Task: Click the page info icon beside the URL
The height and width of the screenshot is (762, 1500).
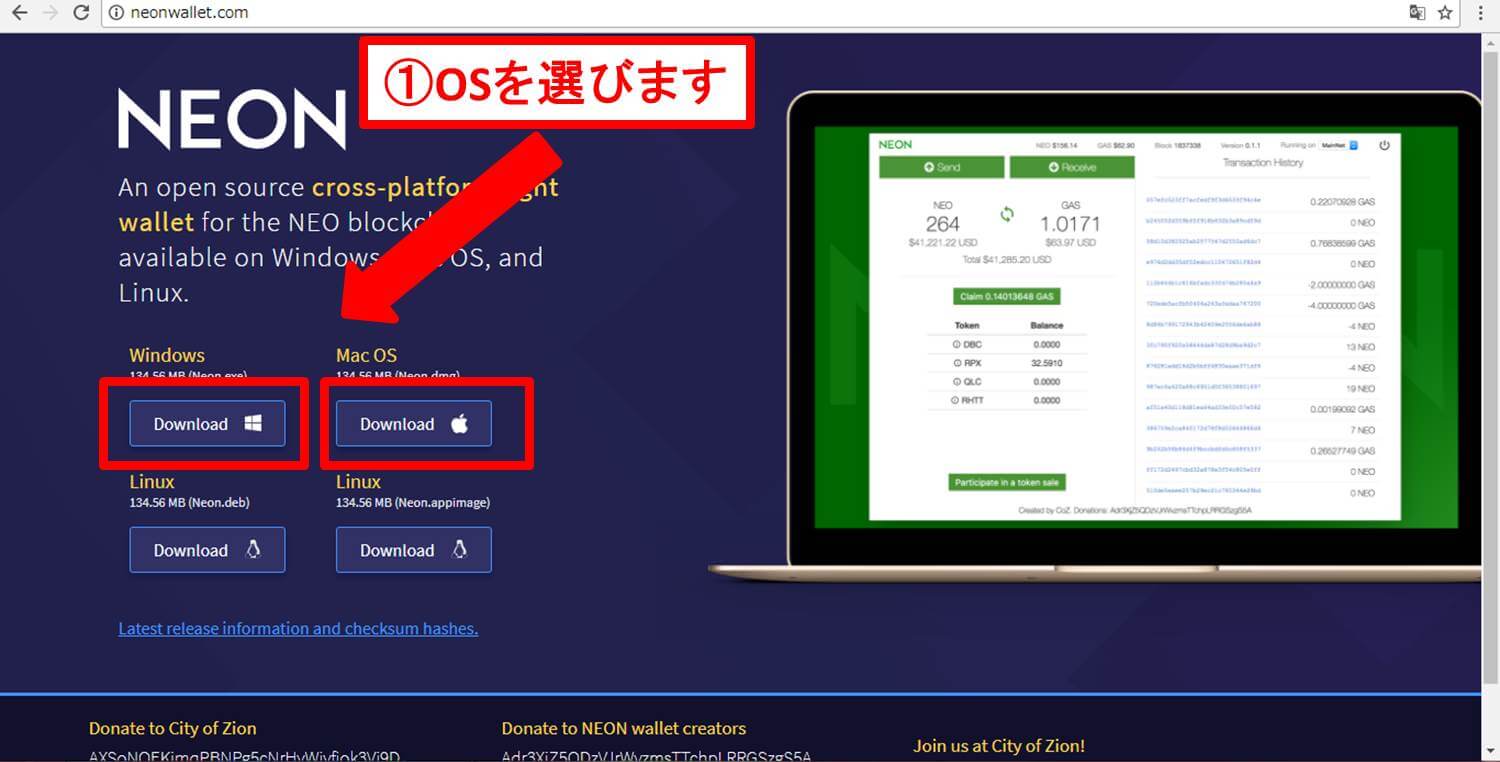Action: [118, 13]
